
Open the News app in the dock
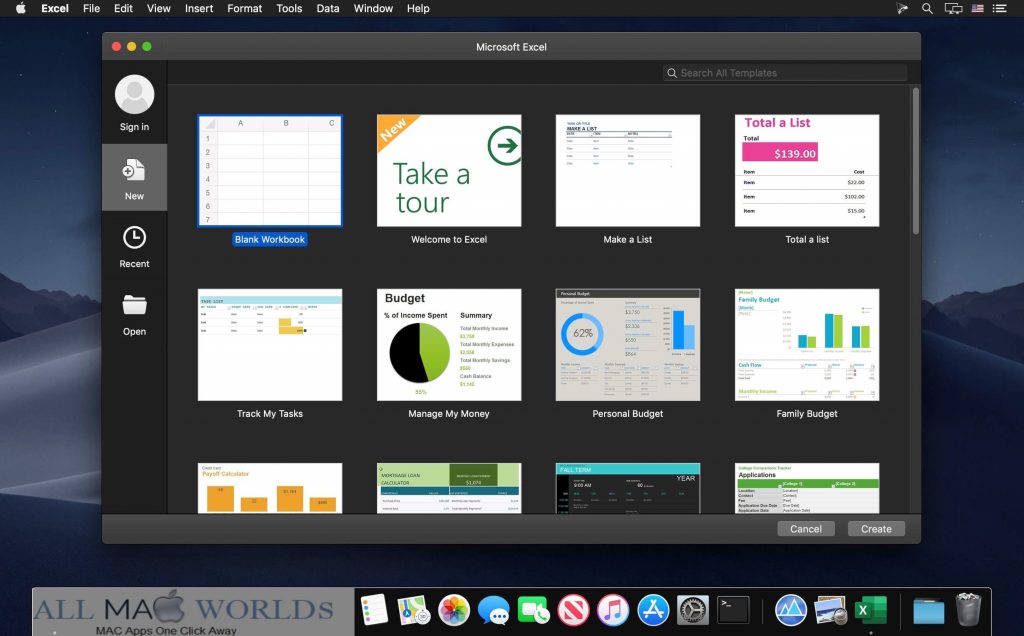coord(573,611)
